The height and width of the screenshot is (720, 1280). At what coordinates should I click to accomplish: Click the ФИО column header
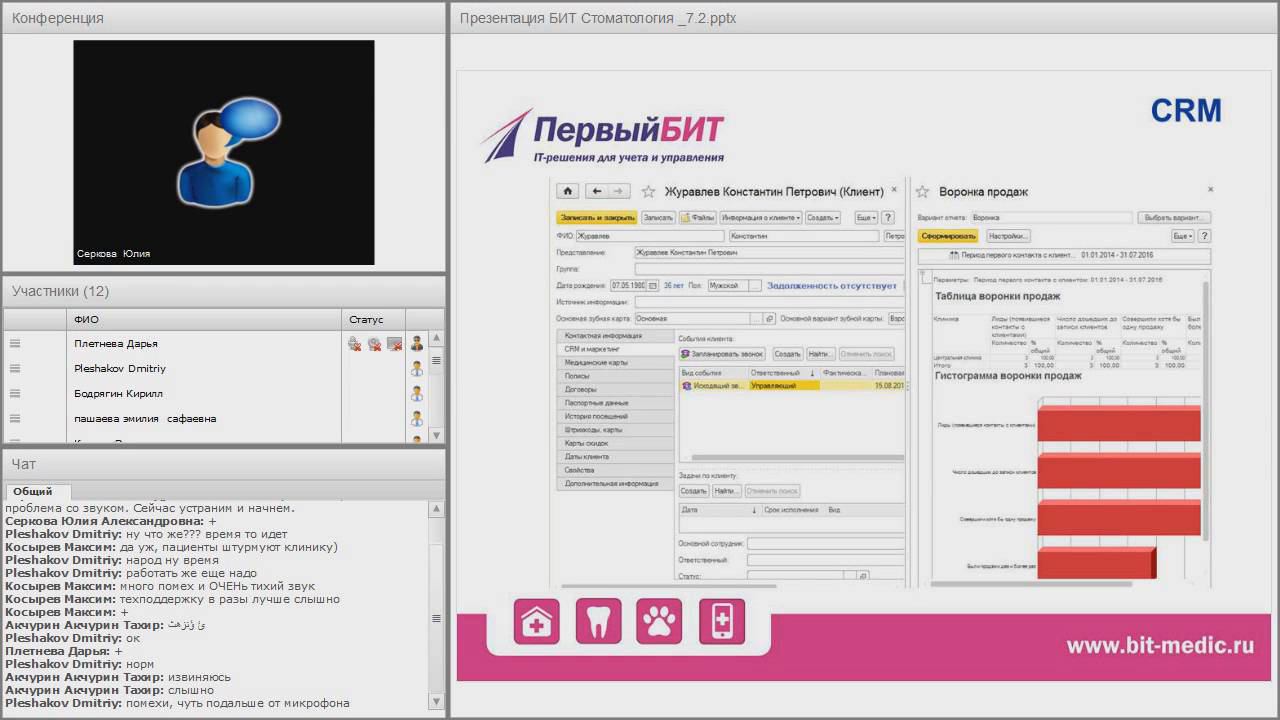(205, 320)
